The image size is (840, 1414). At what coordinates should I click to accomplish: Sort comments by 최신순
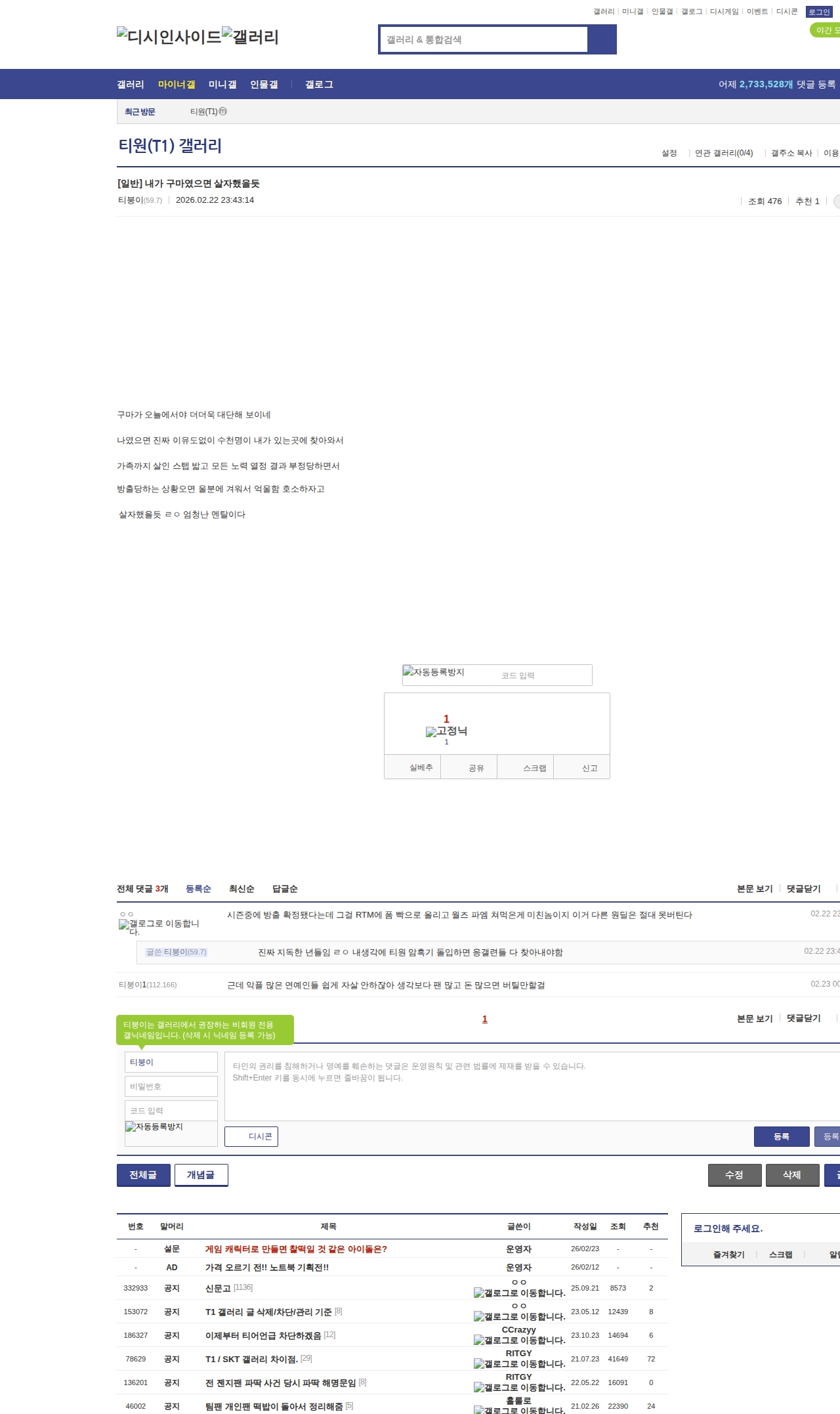241,889
